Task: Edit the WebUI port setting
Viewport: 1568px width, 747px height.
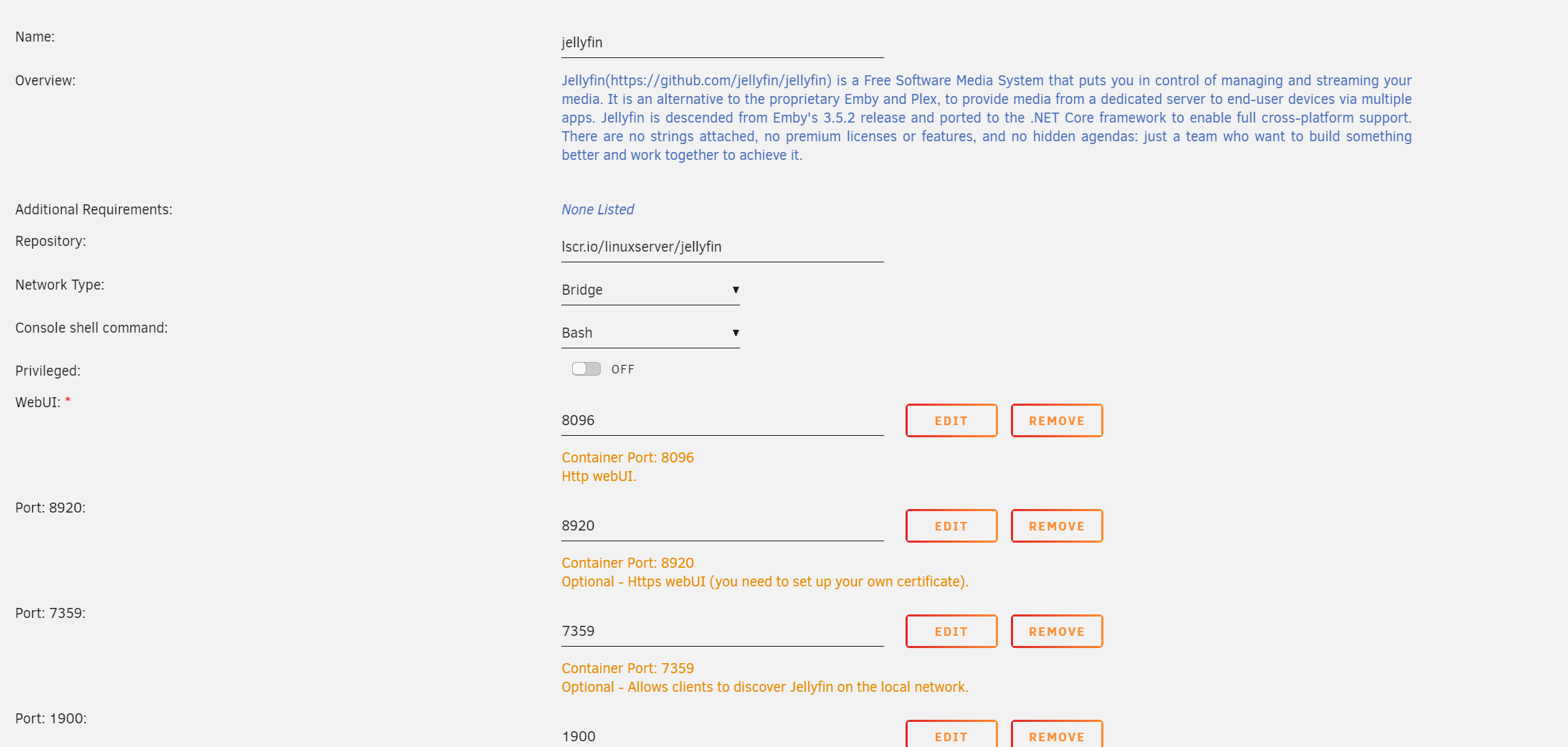Action: pyautogui.click(x=951, y=421)
